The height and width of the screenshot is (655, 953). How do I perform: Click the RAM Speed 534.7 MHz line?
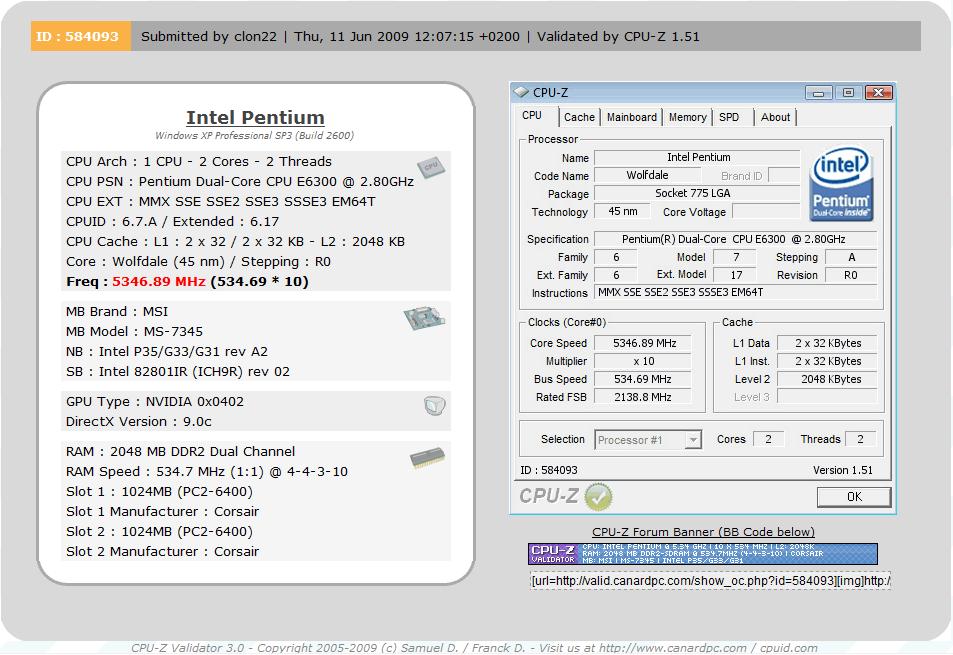(x=207, y=472)
